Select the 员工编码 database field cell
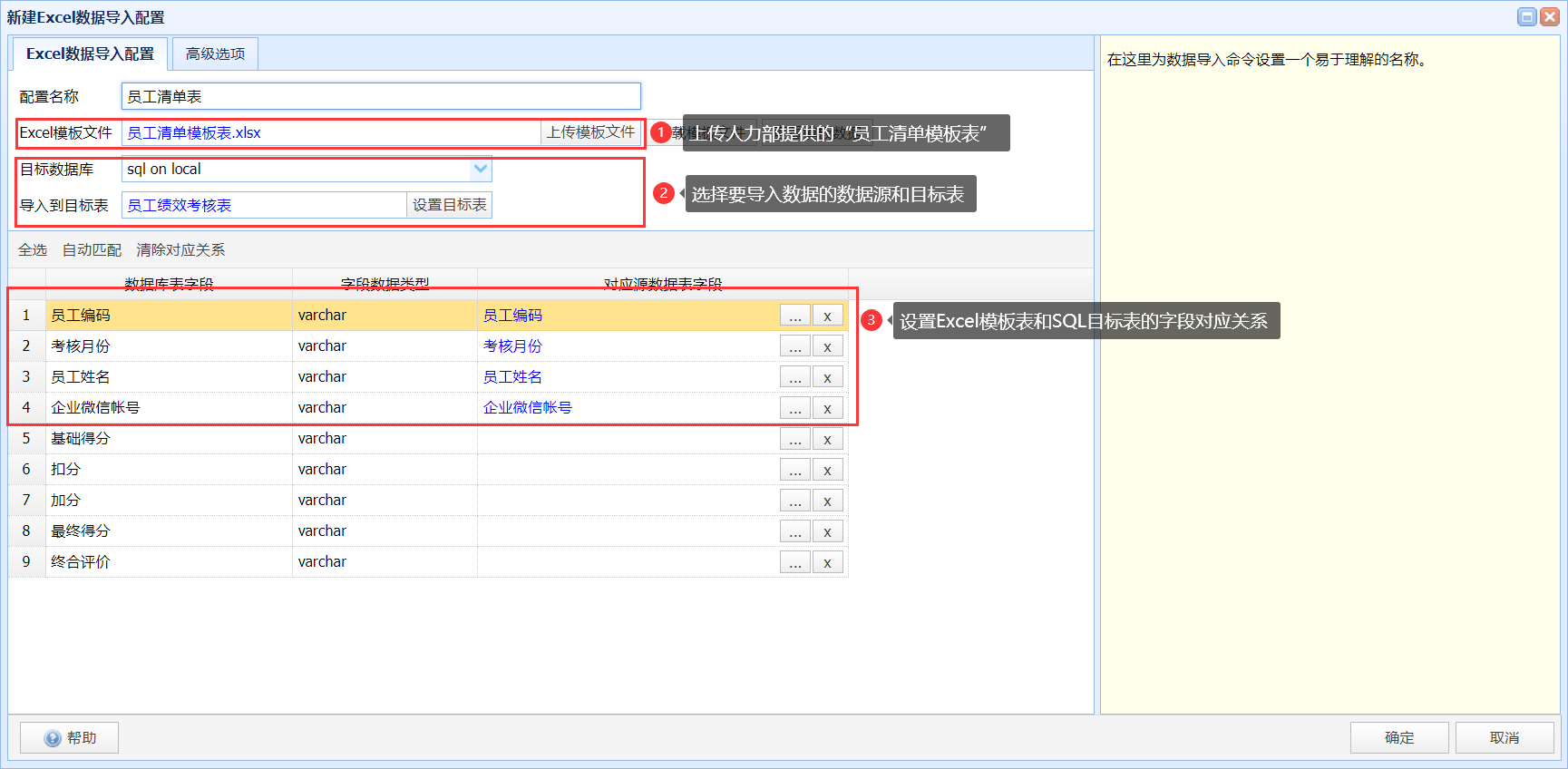The height and width of the screenshot is (769, 1568). 169,316
